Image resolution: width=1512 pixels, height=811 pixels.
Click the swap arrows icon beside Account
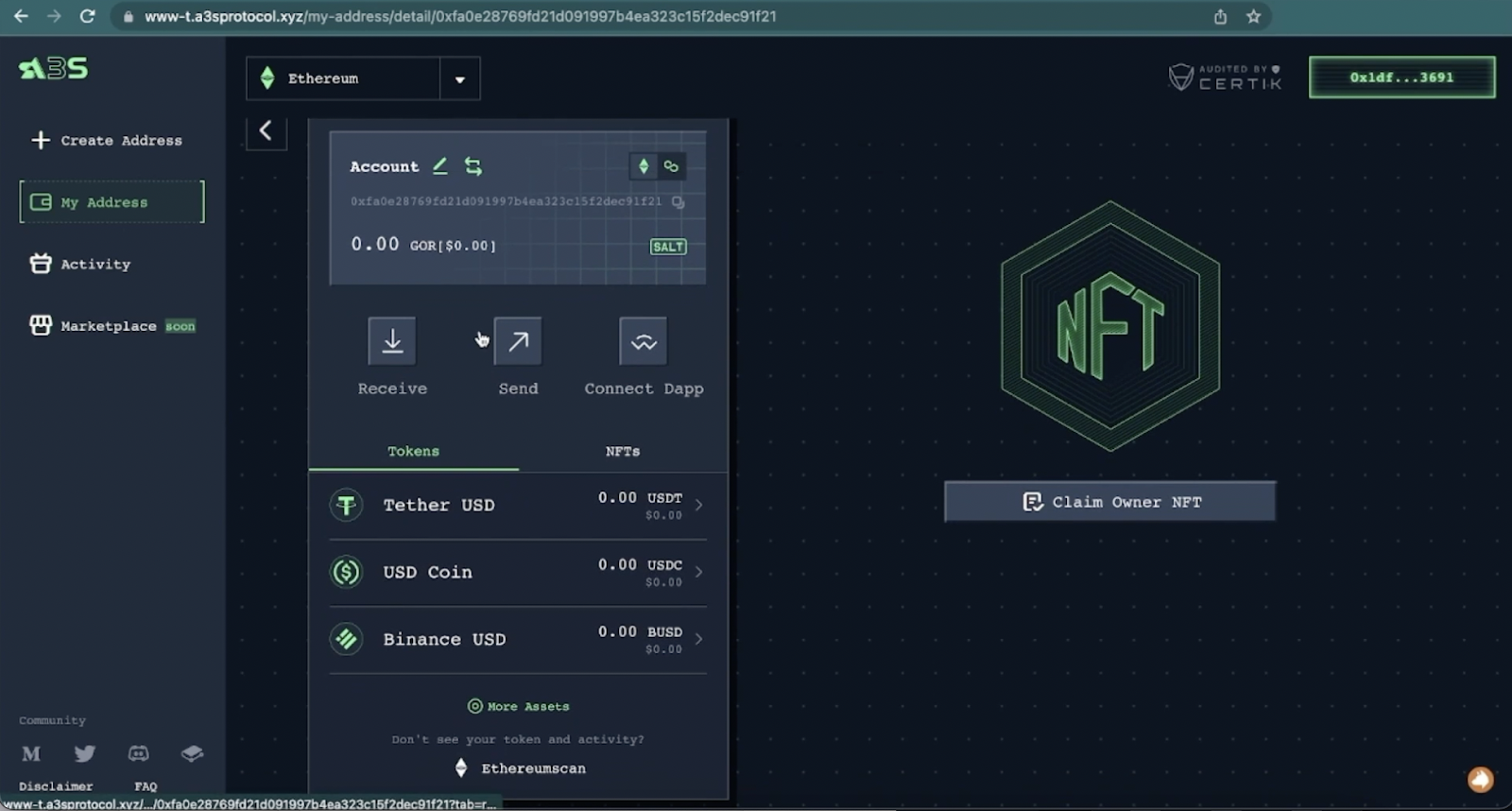pos(473,166)
